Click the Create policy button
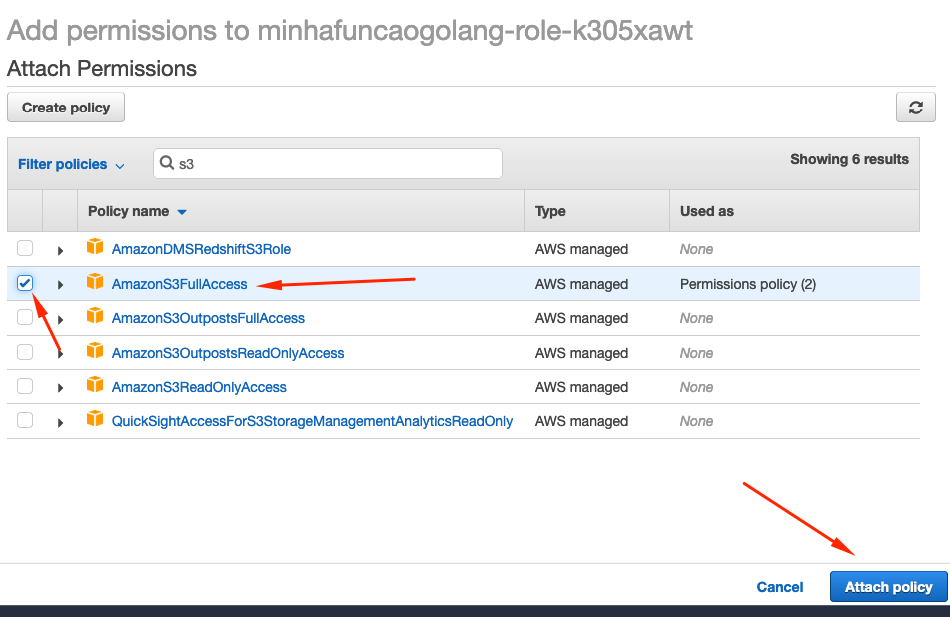Image resolution: width=950 pixels, height=620 pixels. (x=65, y=107)
